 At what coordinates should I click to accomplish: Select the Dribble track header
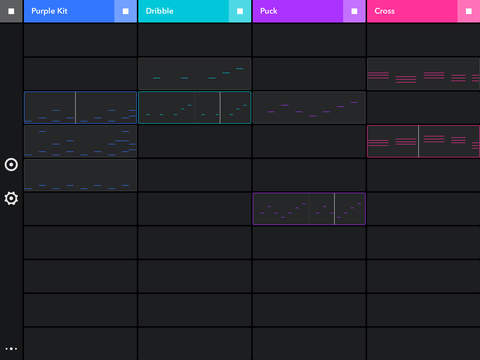[184, 11]
